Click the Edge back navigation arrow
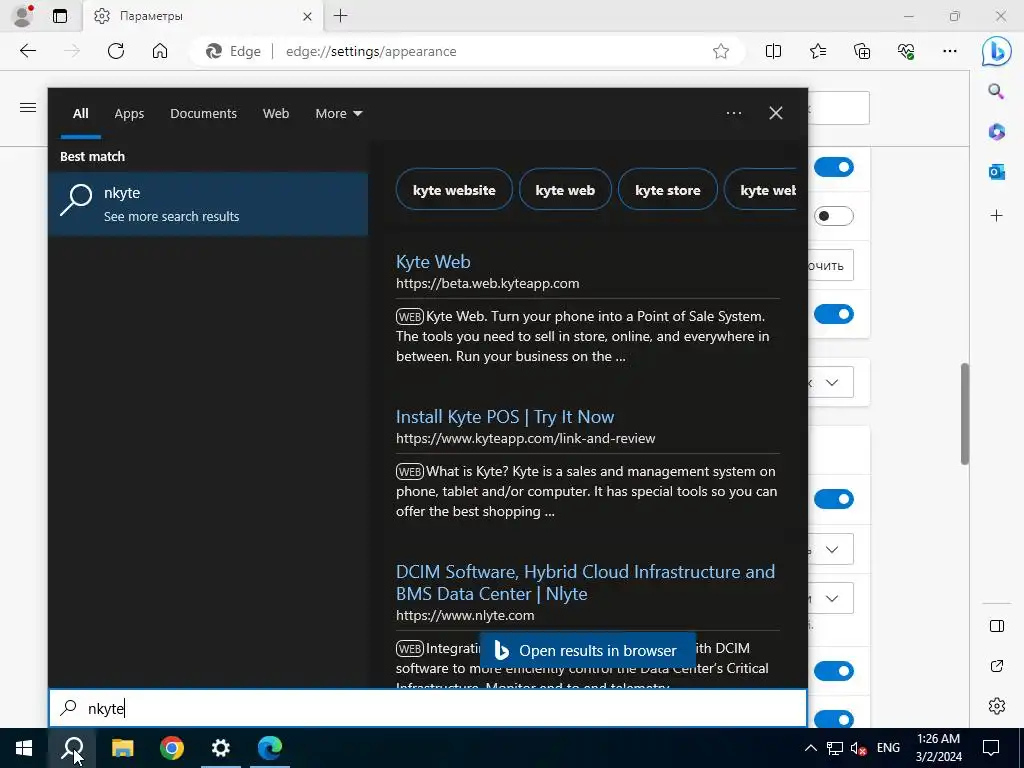 pyautogui.click(x=27, y=51)
